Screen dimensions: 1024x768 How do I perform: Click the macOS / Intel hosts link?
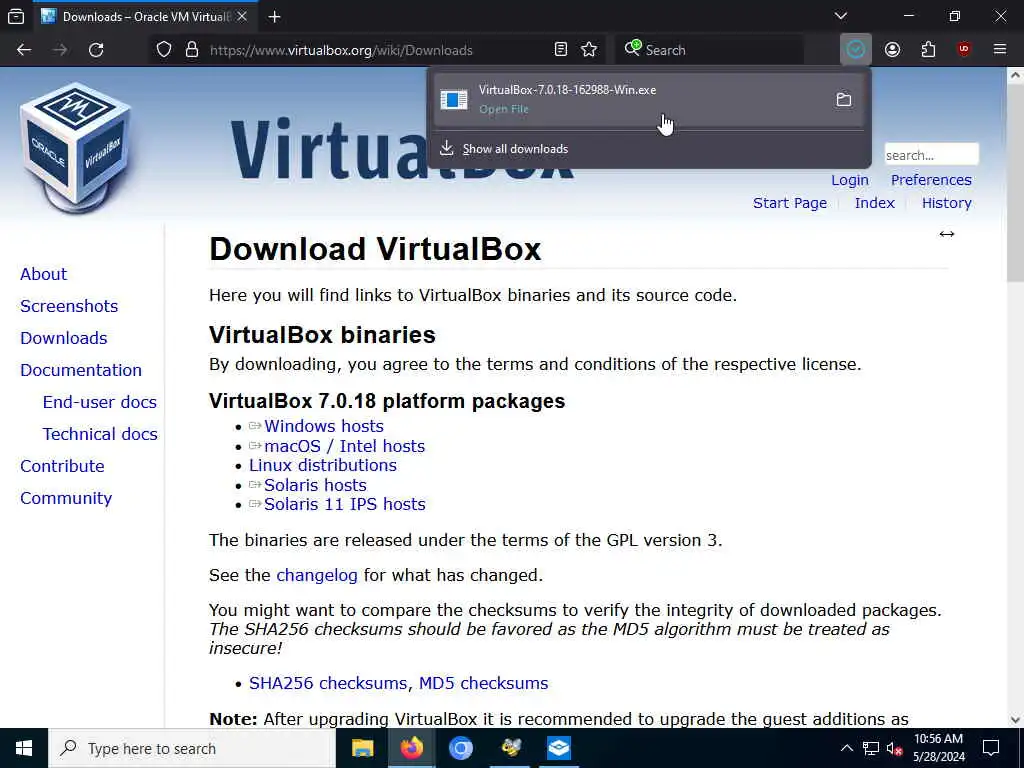[x=344, y=446]
